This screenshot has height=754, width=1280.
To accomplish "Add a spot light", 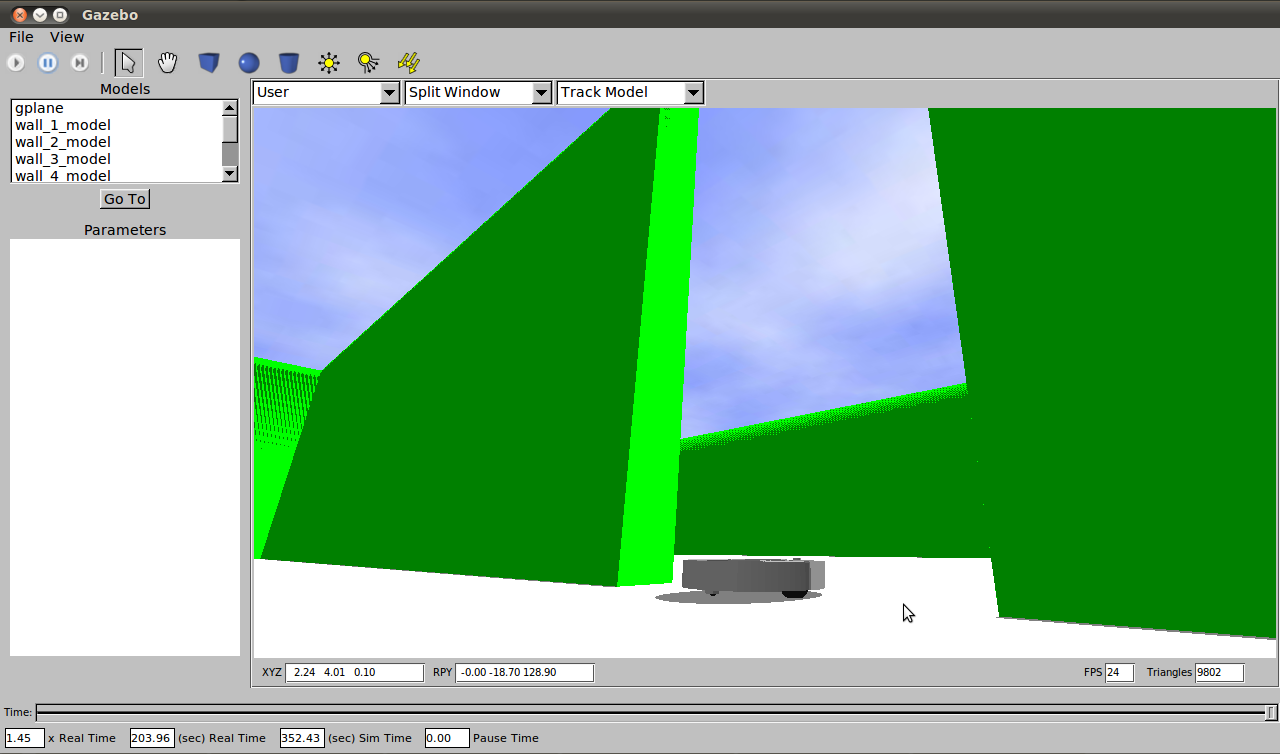I will 368,62.
